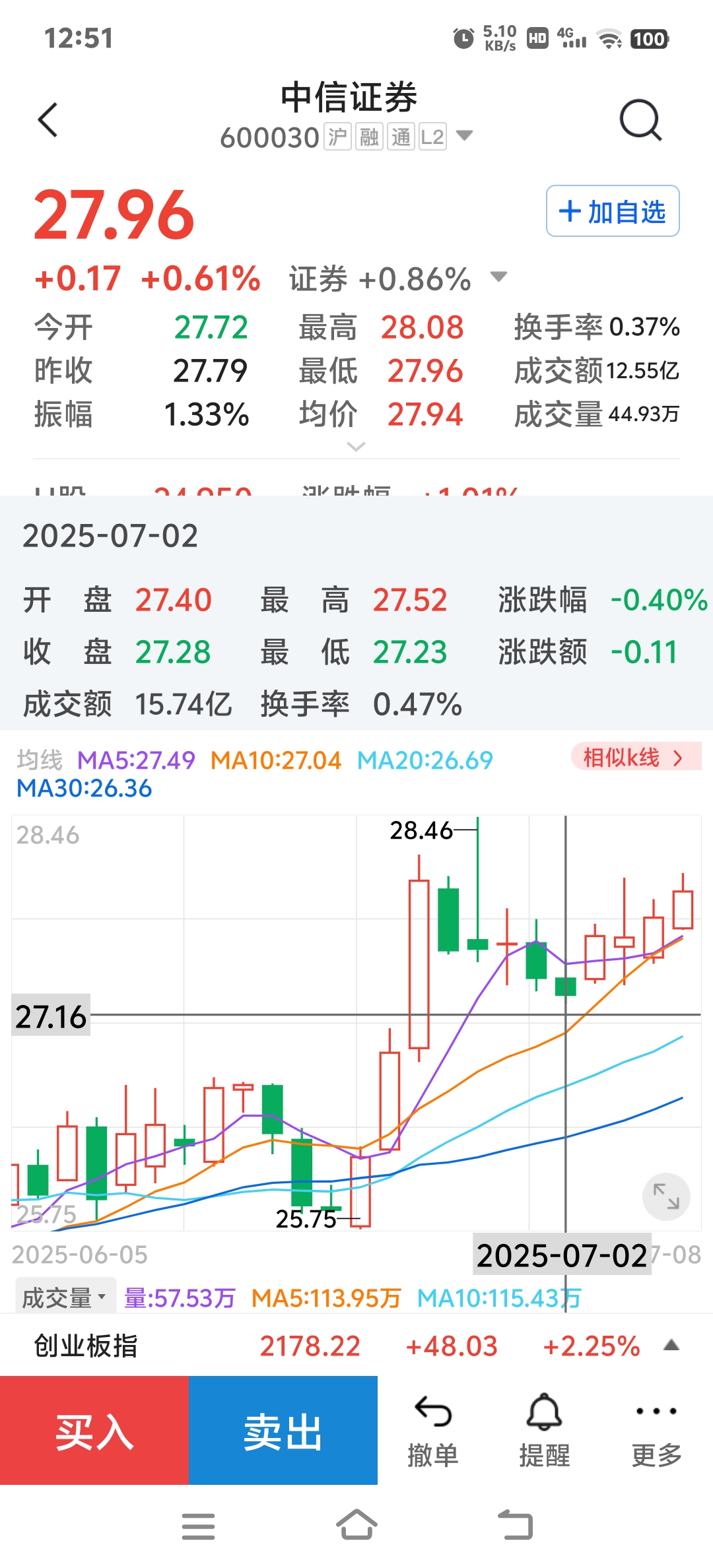Select the MA20:26.69 moving average label

coord(425,760)
